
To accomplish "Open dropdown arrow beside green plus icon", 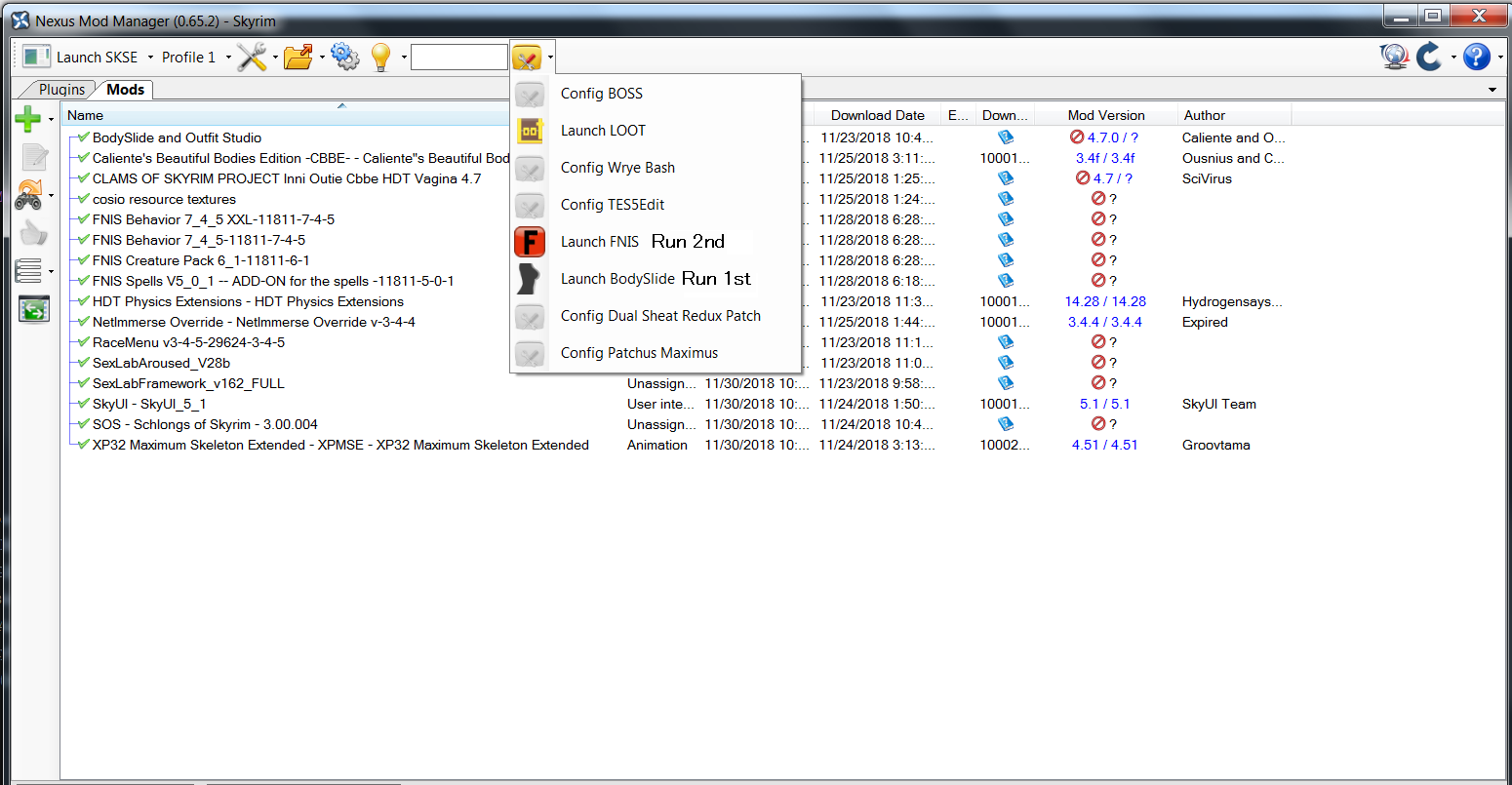I will 51,121.
